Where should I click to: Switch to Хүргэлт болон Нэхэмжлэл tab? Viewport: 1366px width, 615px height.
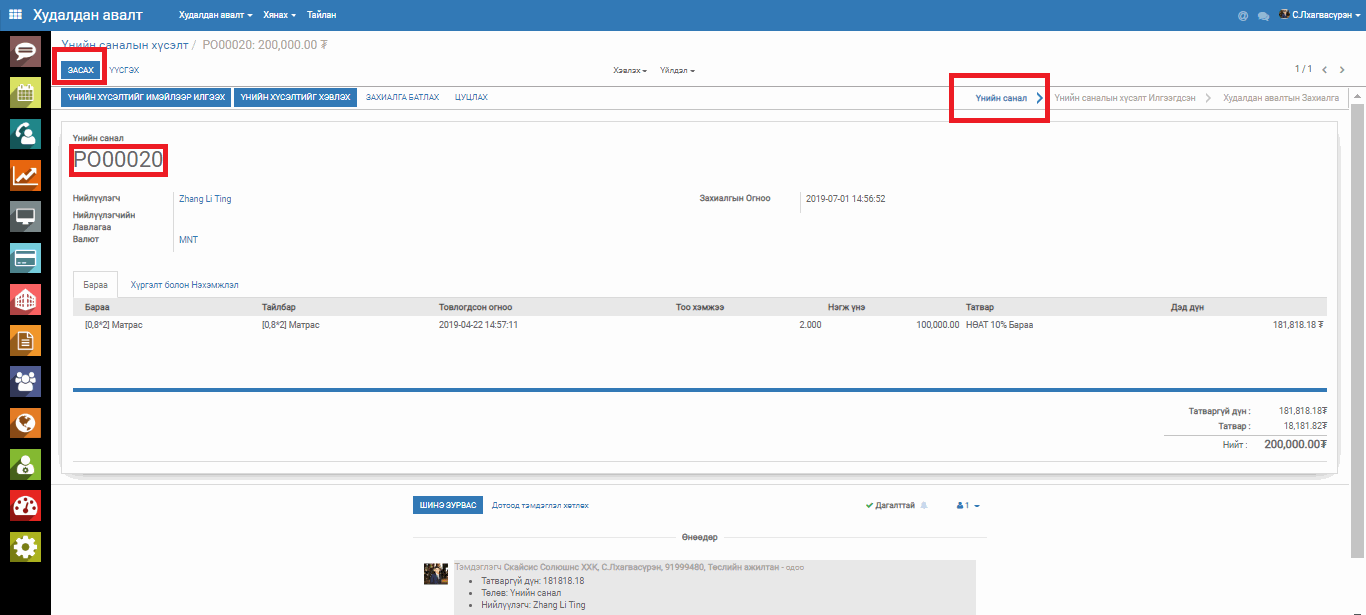coord(184,285)
